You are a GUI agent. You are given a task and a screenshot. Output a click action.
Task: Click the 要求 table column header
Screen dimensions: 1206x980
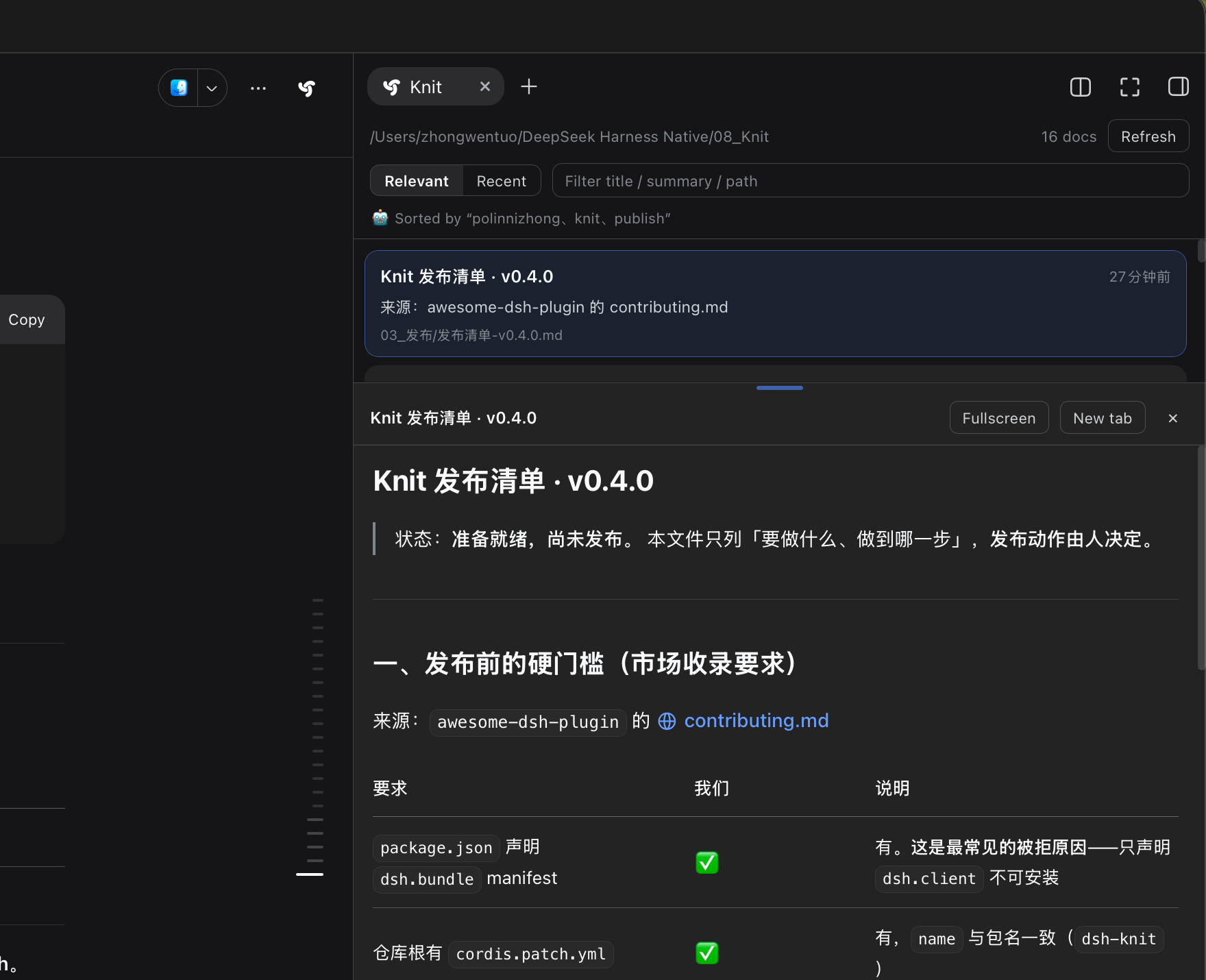click(390, 788)
